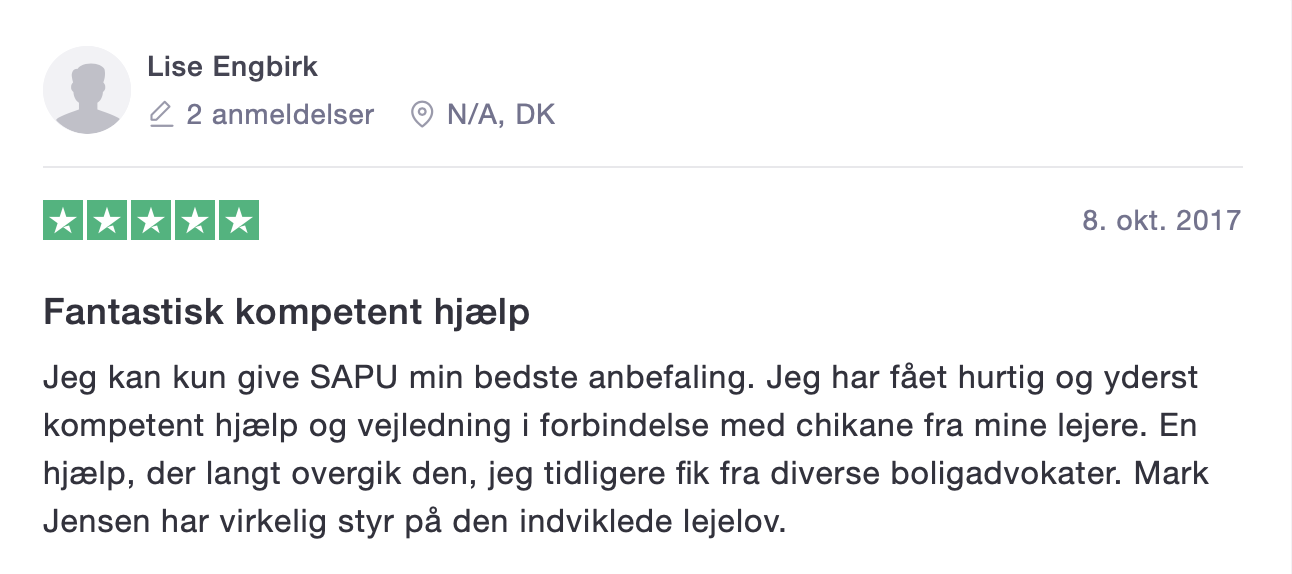Select the fifth green rating star
This screenshot has width=1292, height=574.
point(239,221)
